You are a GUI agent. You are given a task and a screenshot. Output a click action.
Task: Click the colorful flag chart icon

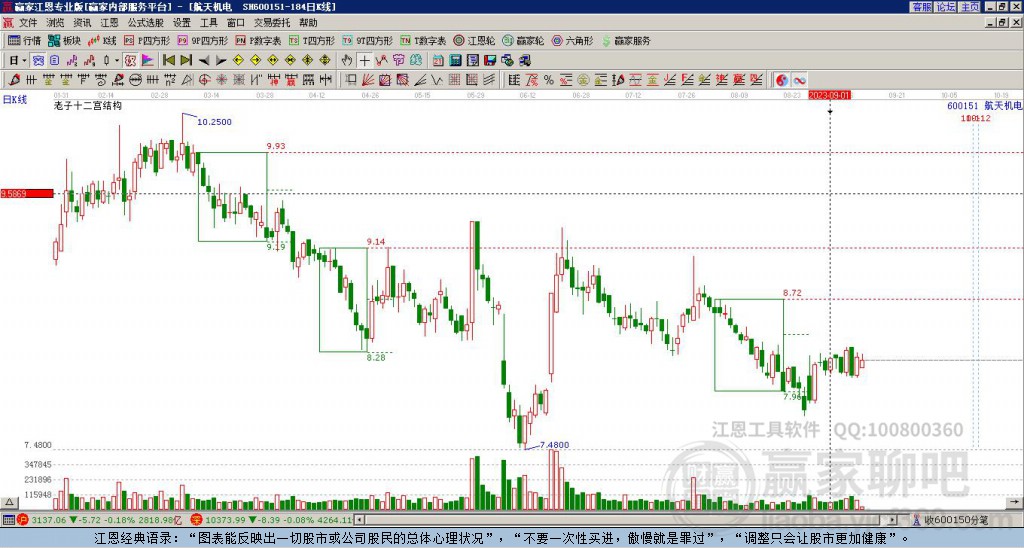[148, 60]
